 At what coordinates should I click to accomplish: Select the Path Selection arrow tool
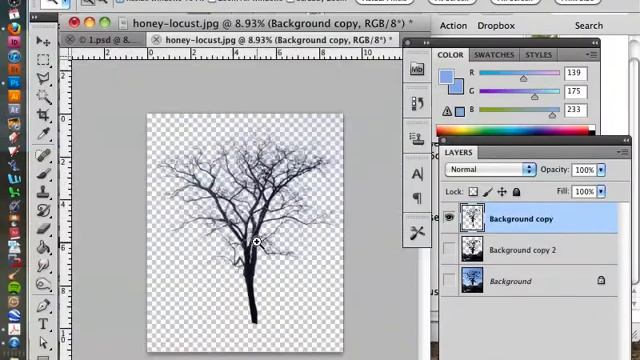click(43, 342)
